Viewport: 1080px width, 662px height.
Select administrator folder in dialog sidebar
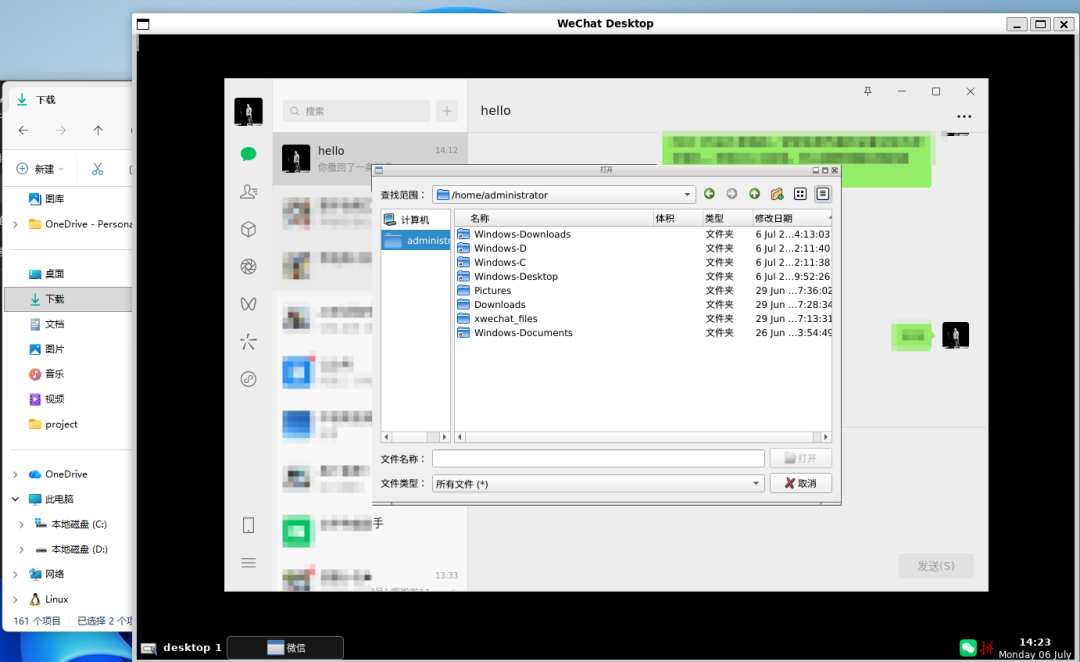(x=416, y=240)
